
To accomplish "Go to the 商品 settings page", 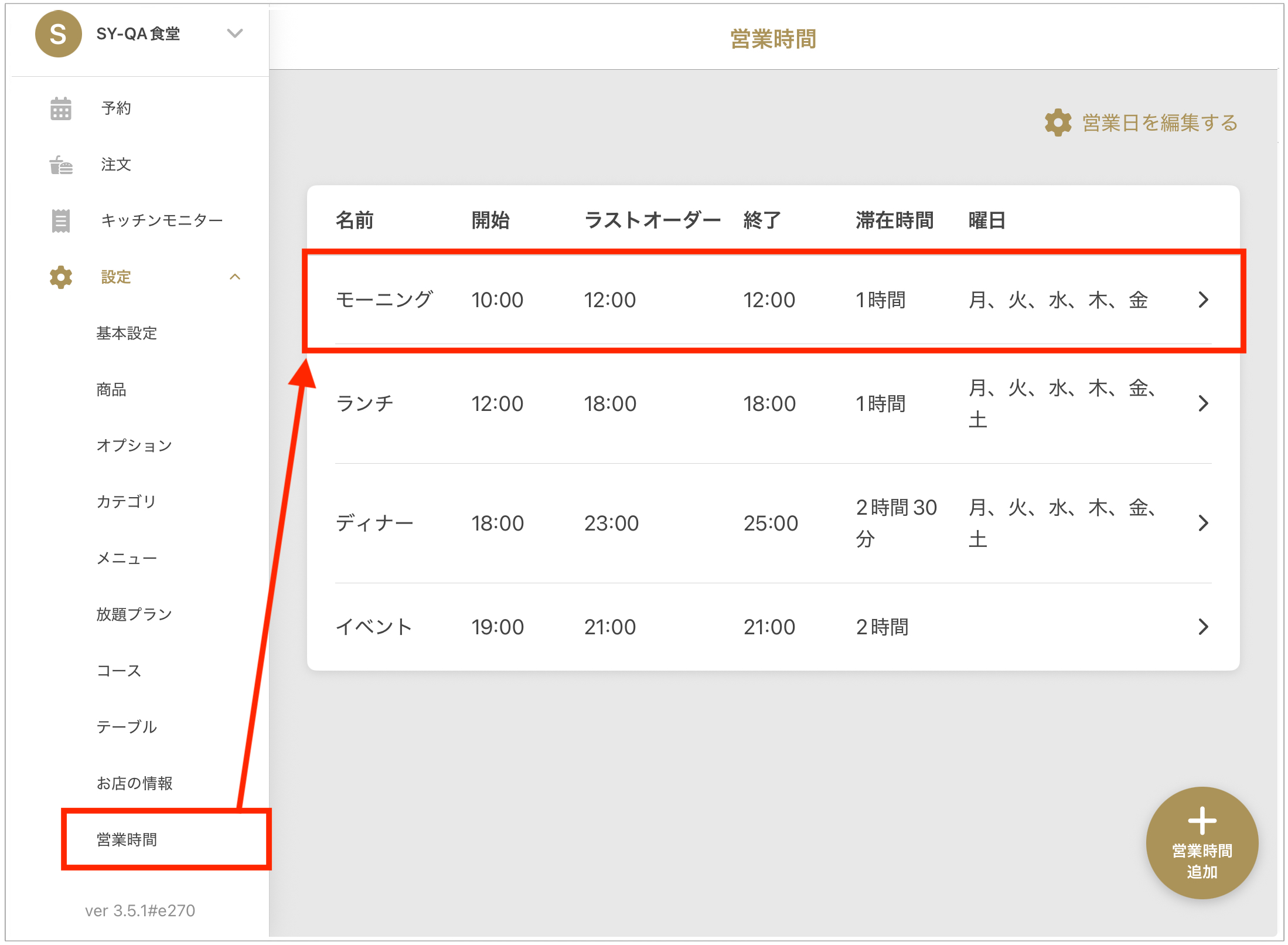I will coord(111,389).
